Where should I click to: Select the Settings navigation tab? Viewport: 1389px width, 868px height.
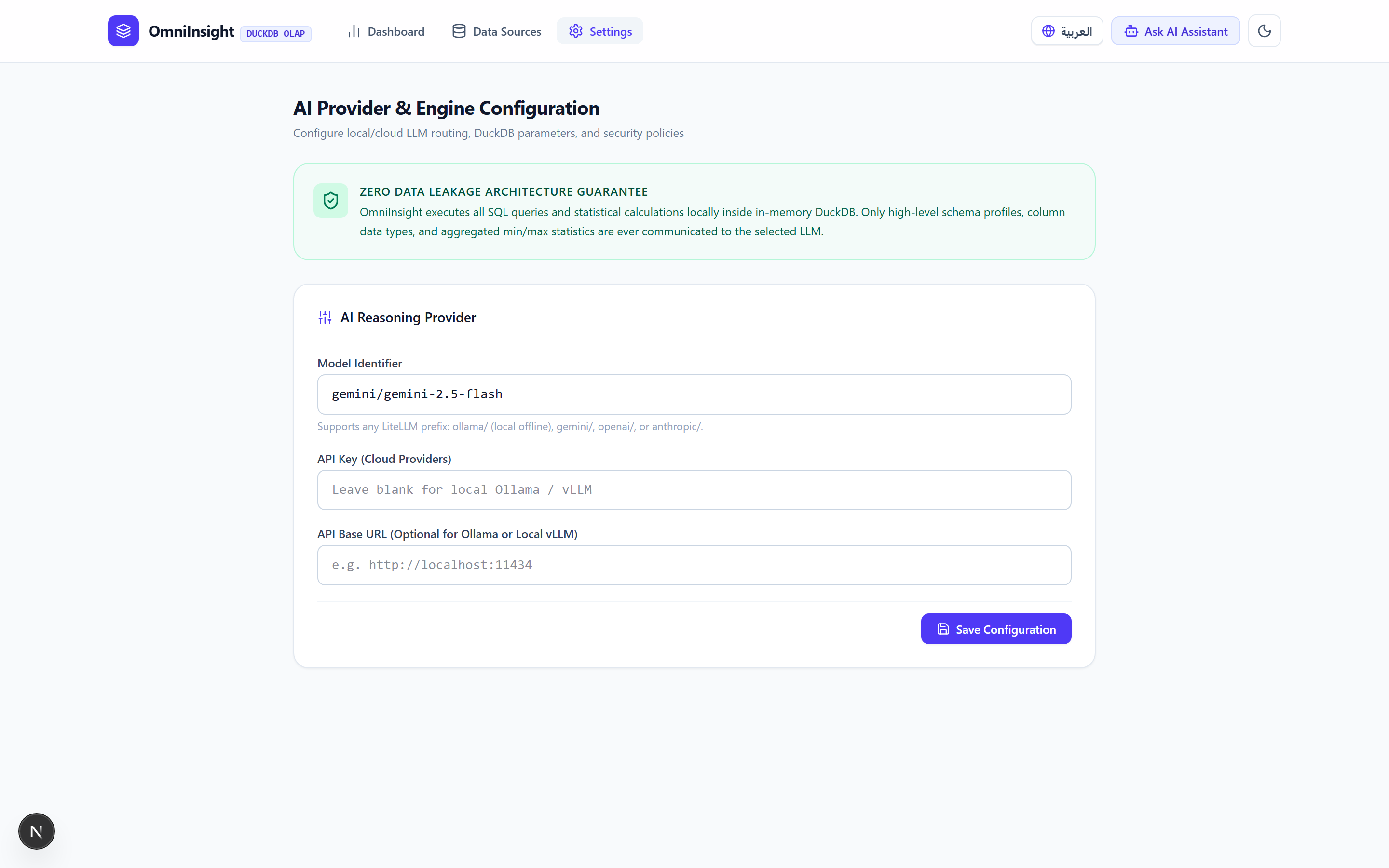(x=600, y=31)
